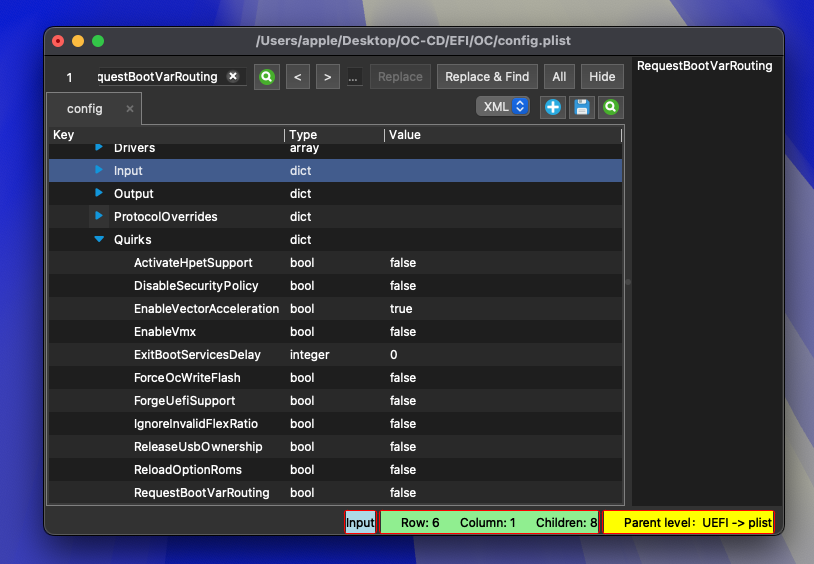Click the Input label in status bar

tap(360, 522)
